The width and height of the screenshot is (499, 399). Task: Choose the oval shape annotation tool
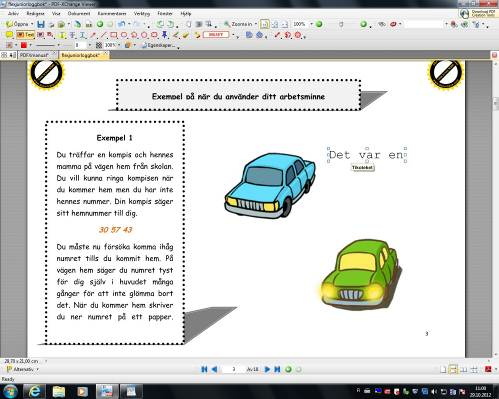coord(124,35)
